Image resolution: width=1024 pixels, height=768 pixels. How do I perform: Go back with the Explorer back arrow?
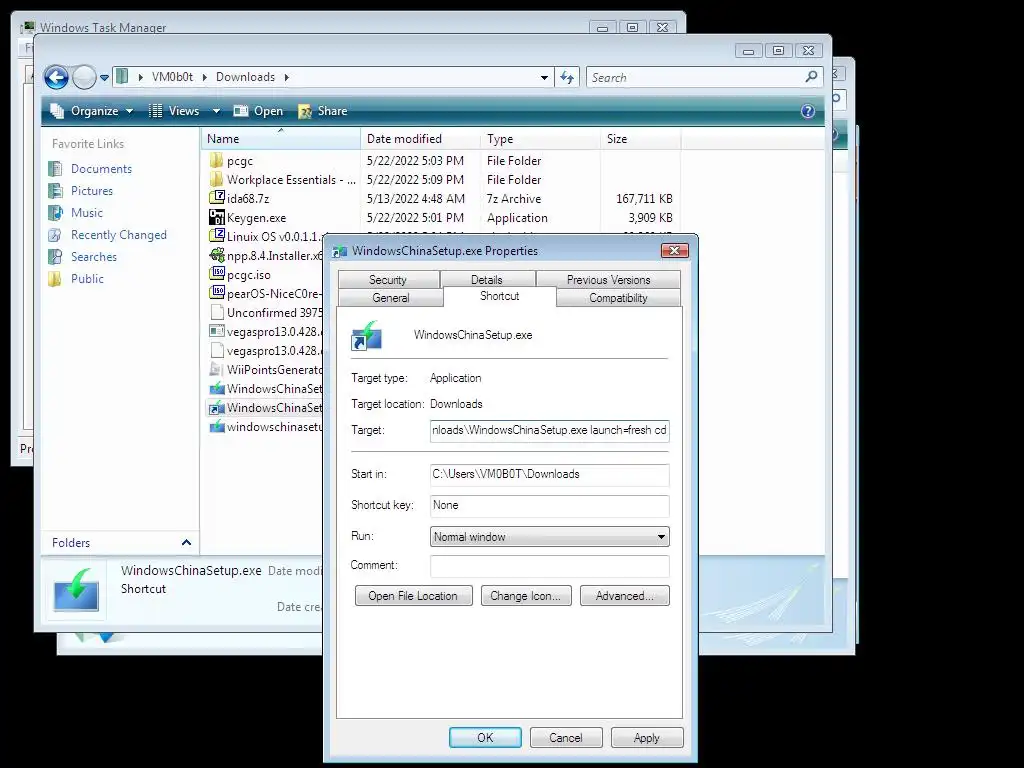pyautogui.click(x=56, y=78)
